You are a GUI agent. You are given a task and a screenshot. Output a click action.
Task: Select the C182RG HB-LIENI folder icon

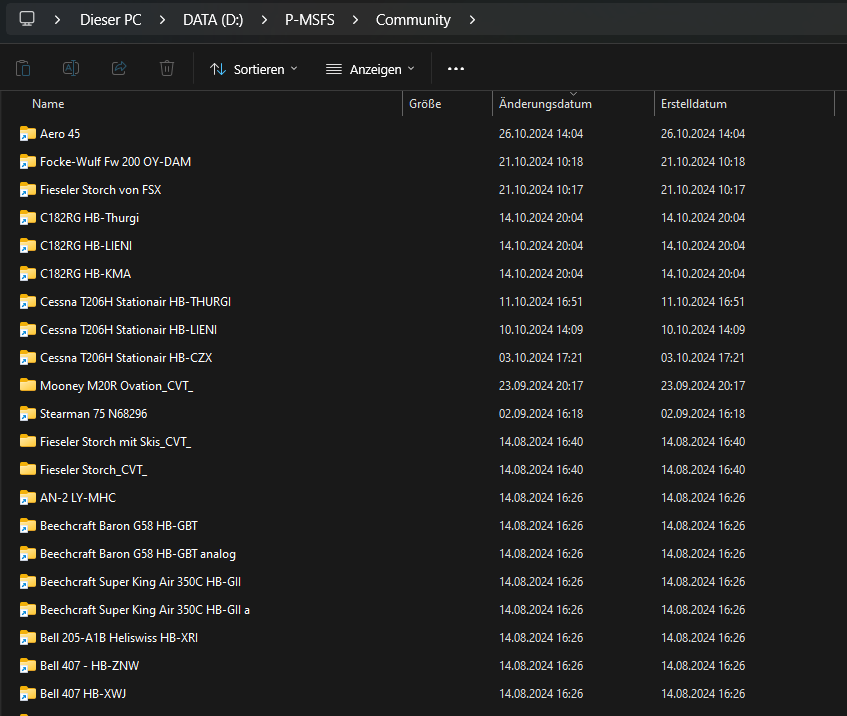coord(28,246)
